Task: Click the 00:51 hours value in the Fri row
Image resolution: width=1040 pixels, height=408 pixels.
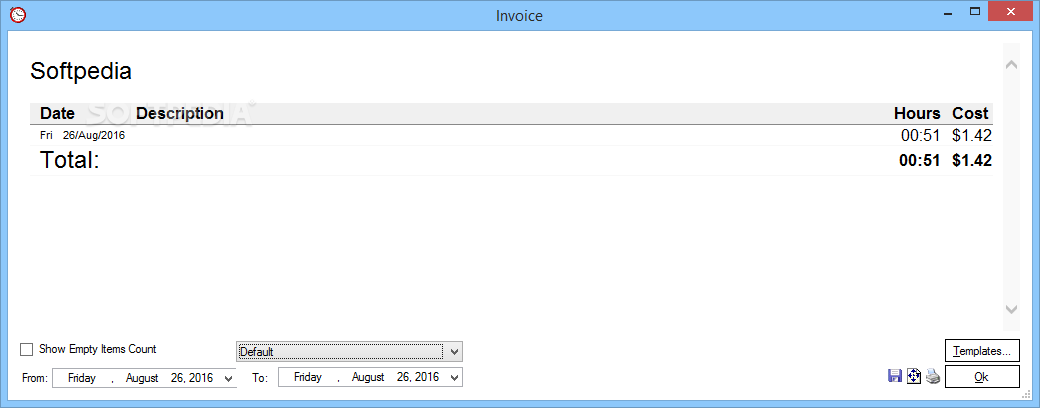Action: pos(921,135)
